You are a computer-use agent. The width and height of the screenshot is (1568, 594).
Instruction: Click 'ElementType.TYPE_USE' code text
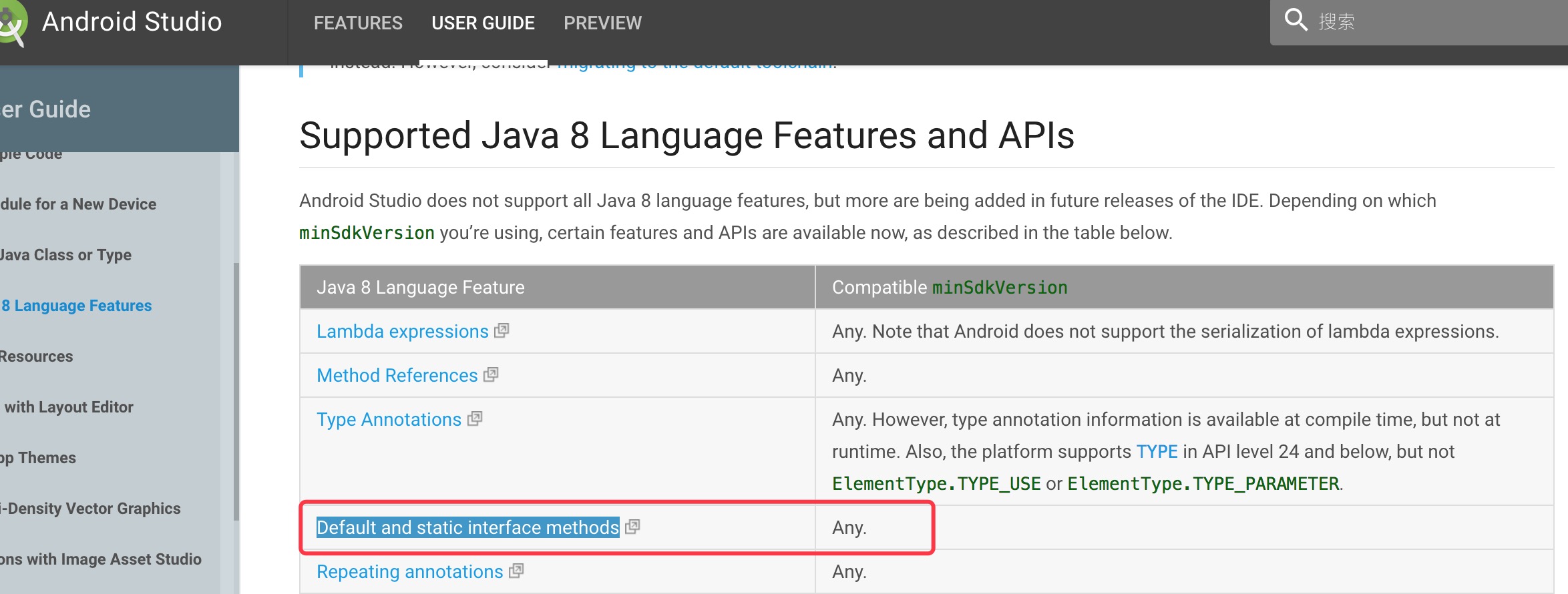click(936, 484)
